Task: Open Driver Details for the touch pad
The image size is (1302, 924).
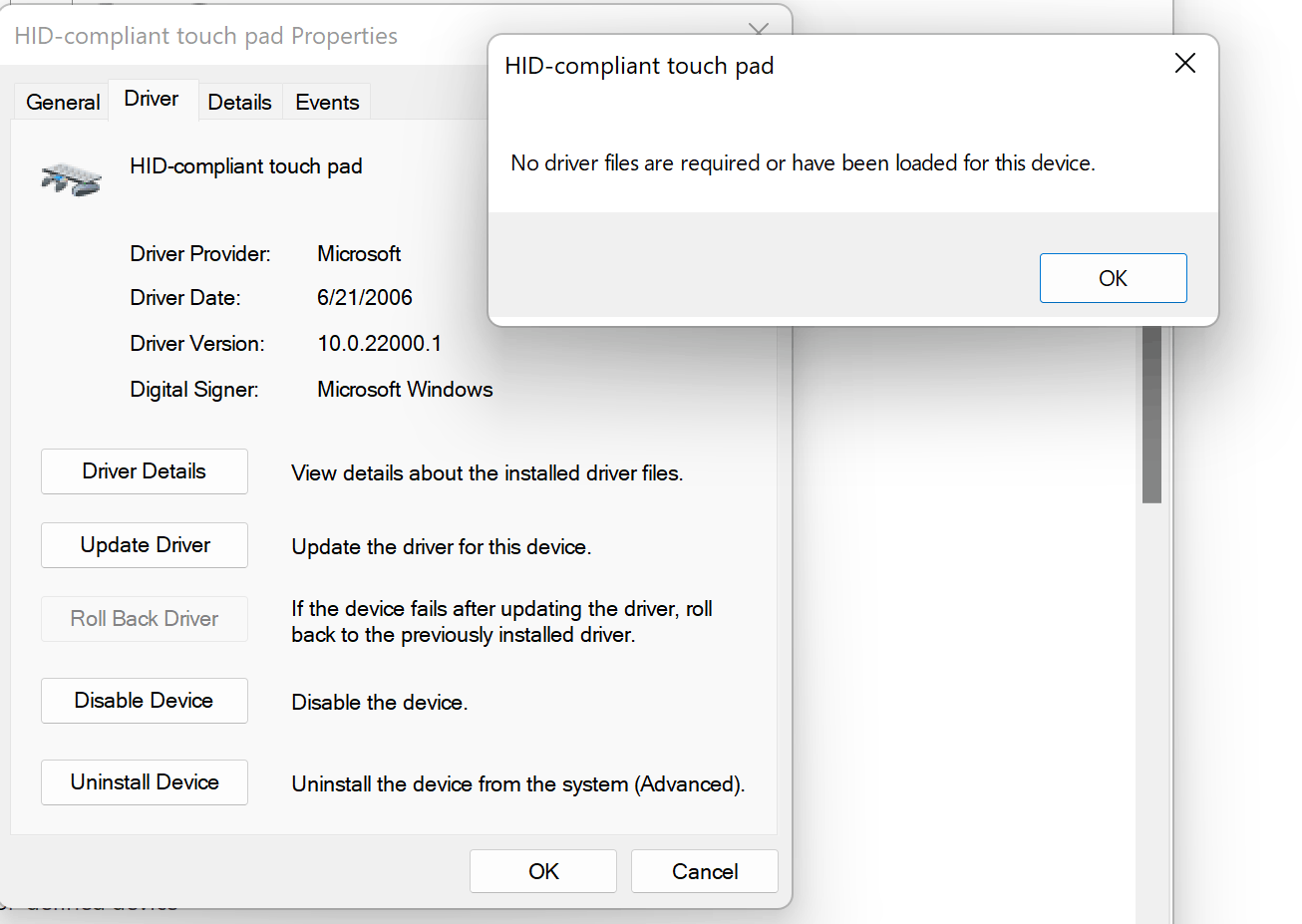Action: point(144,470)
